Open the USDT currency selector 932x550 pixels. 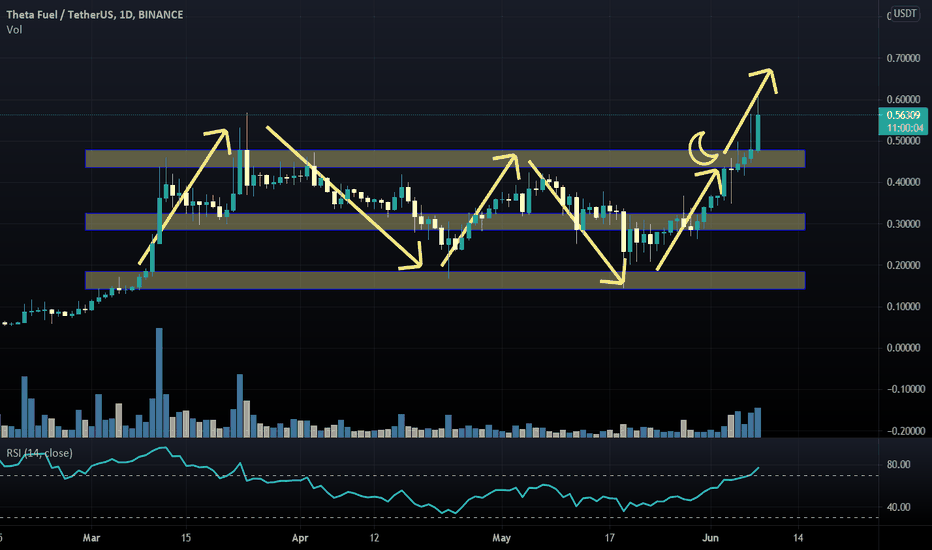[x=905, y=14]
